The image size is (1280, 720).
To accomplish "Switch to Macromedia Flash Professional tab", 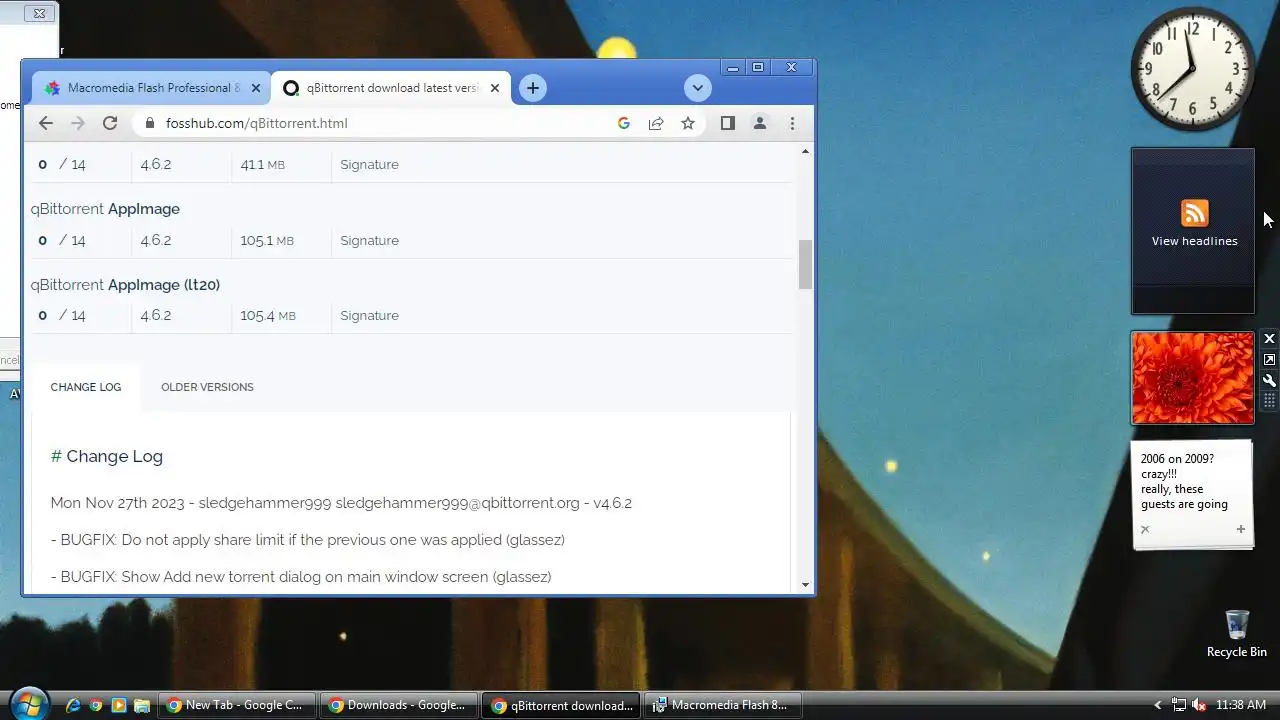I will 152,88.
